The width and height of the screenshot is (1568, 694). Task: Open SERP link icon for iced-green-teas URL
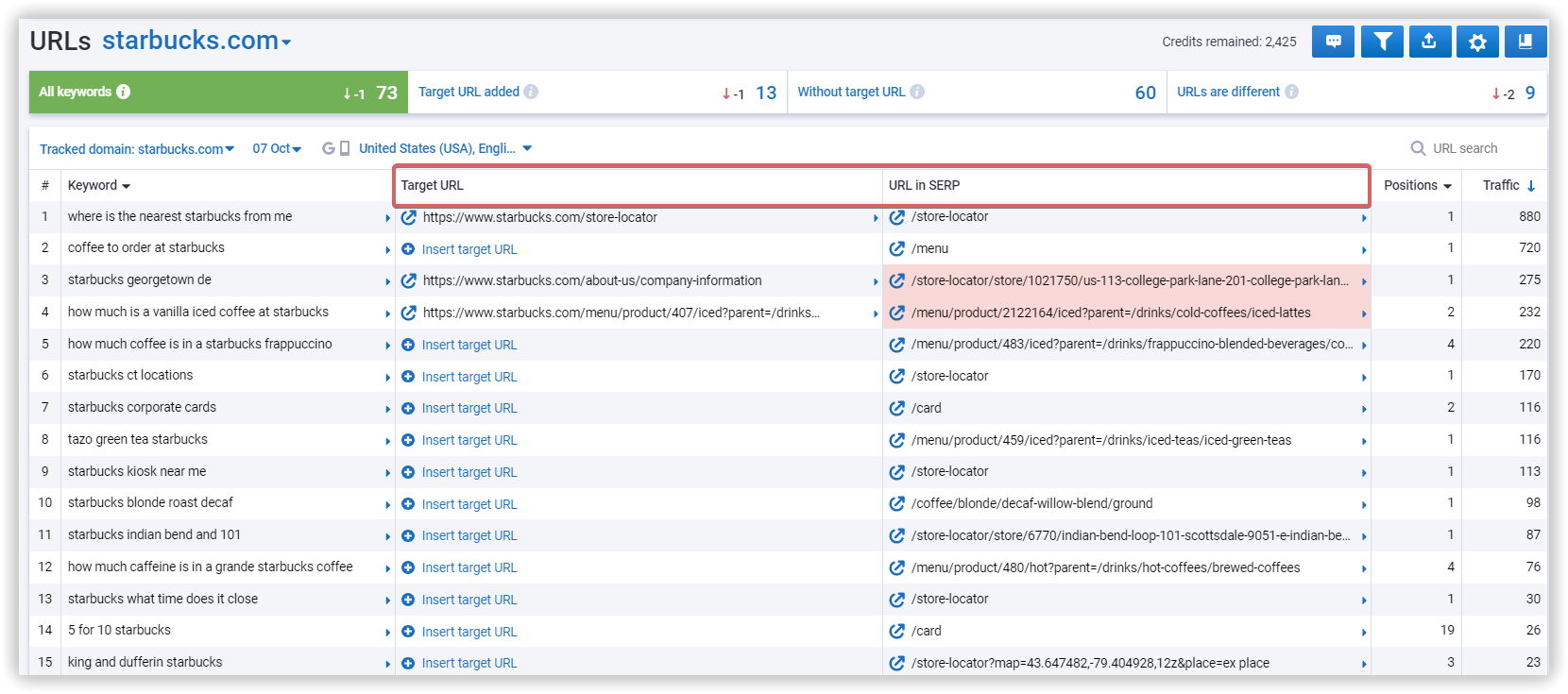point(897,440)
